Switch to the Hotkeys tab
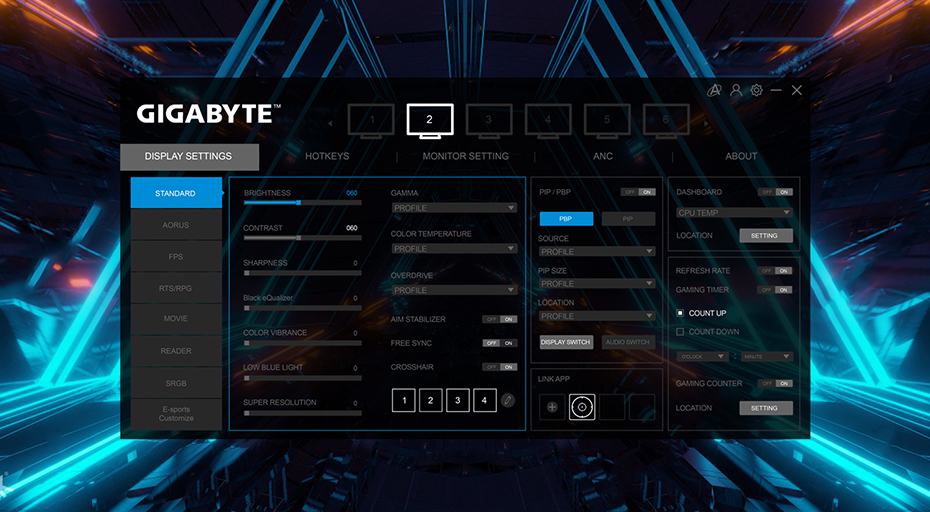 click(x=327, y=157)
